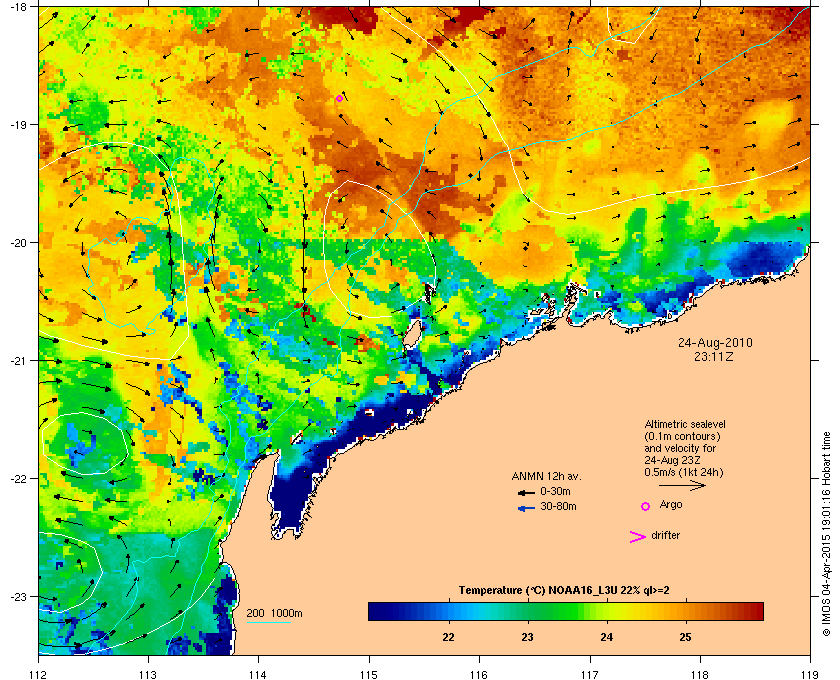Screen dimensions: 840x680
Task: Click the Argo float marker near 18.8°S
Action: click(339, 99)
